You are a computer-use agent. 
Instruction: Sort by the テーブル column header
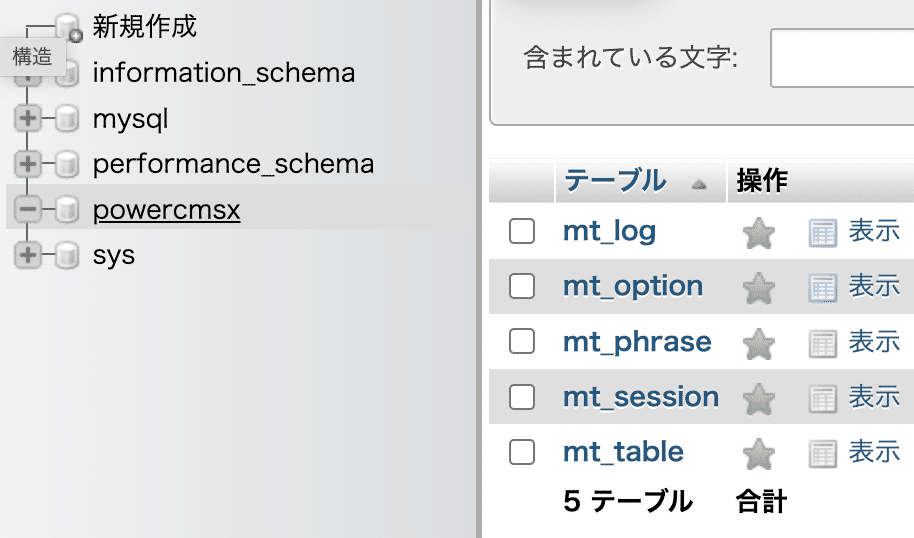(x=615, y=180)
